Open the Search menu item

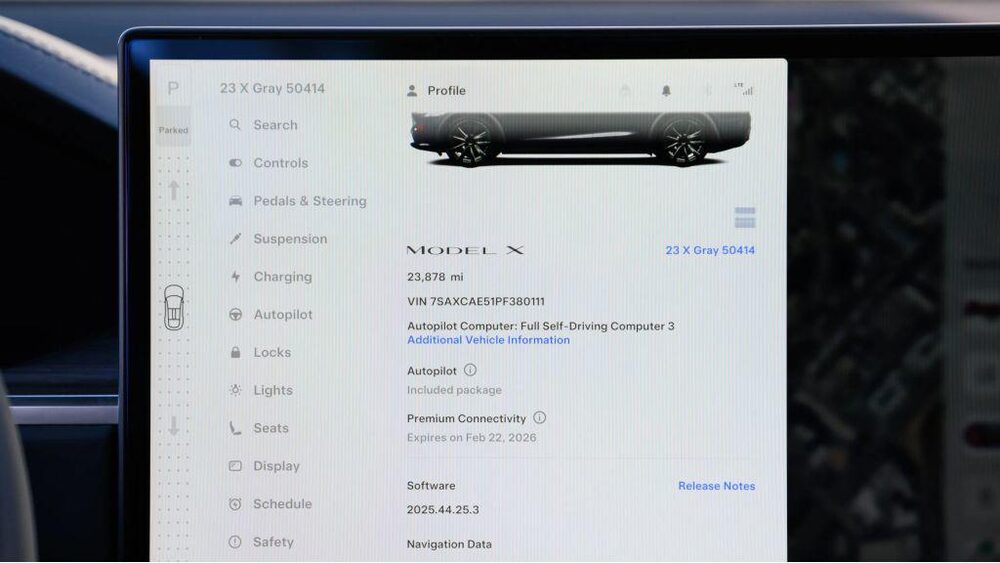[x=274, y=125]
